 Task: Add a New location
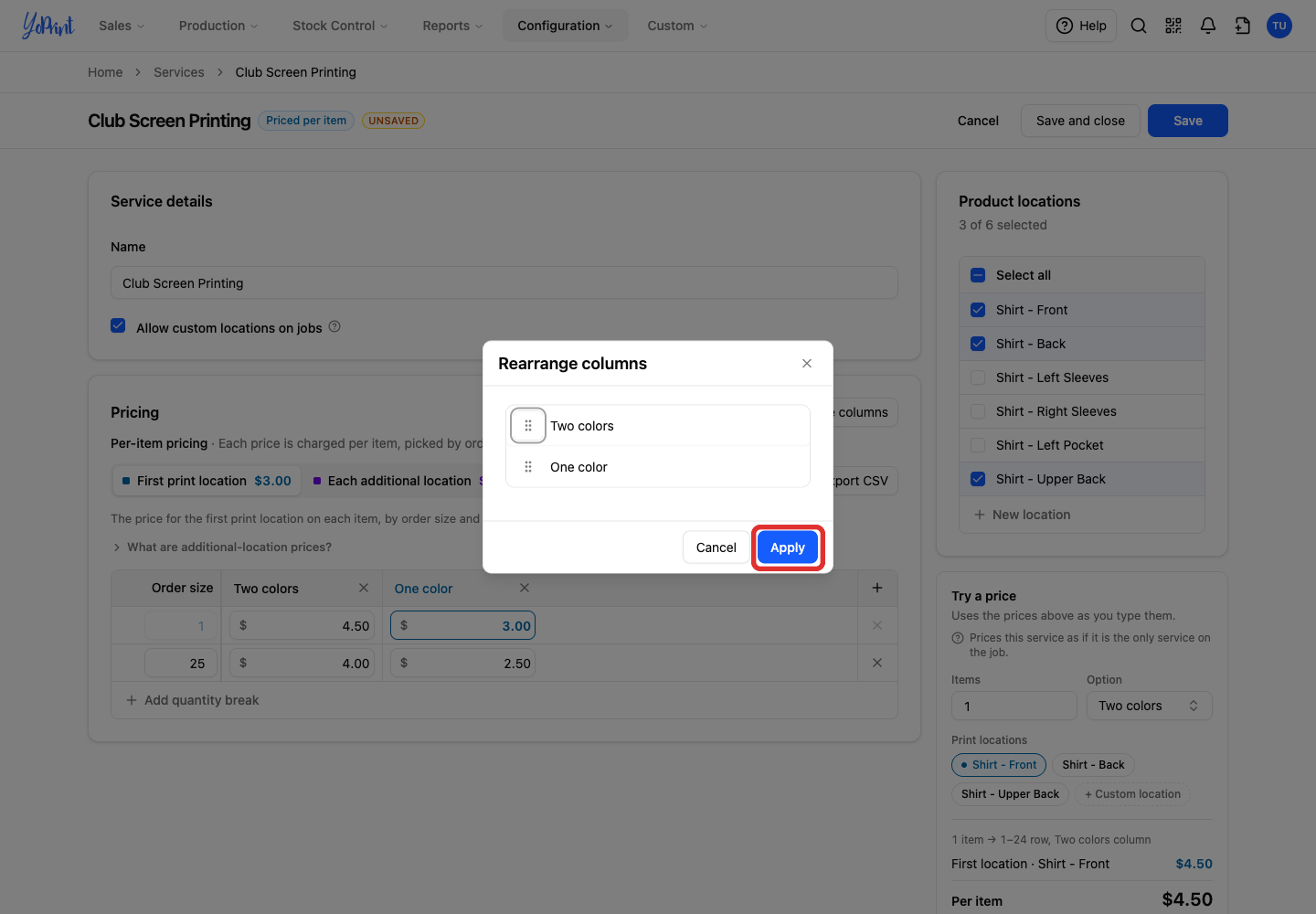click(1023, 515)
